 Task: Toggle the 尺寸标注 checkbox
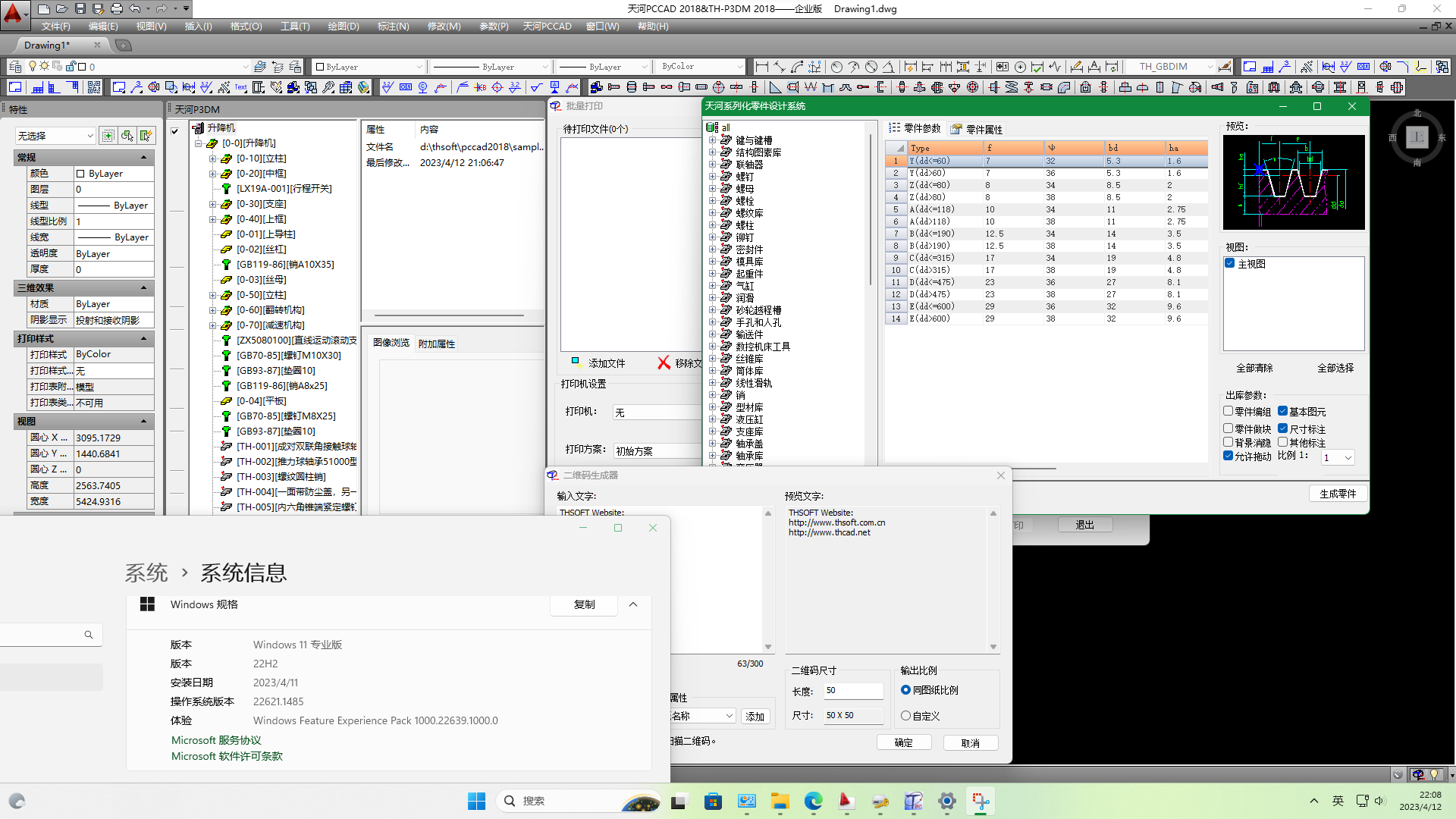1283,428
